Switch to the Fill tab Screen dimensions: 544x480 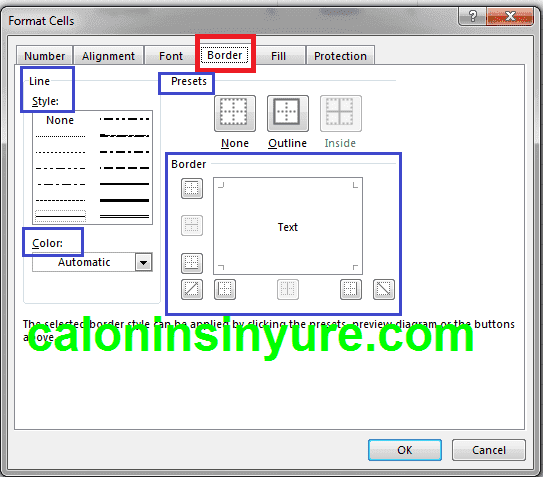click(278, 56)
